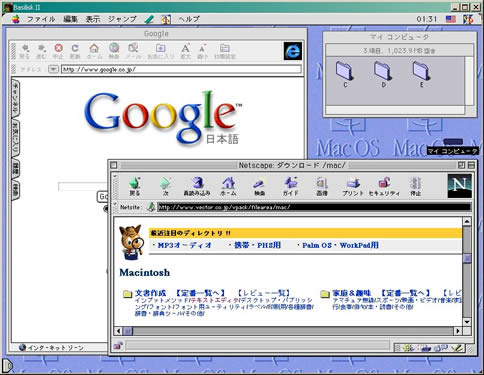The height and width of the screenshot is (375, 484).
Task: Click the Favorites folder icon in Internet Explorer
Action: coord(161,48)
